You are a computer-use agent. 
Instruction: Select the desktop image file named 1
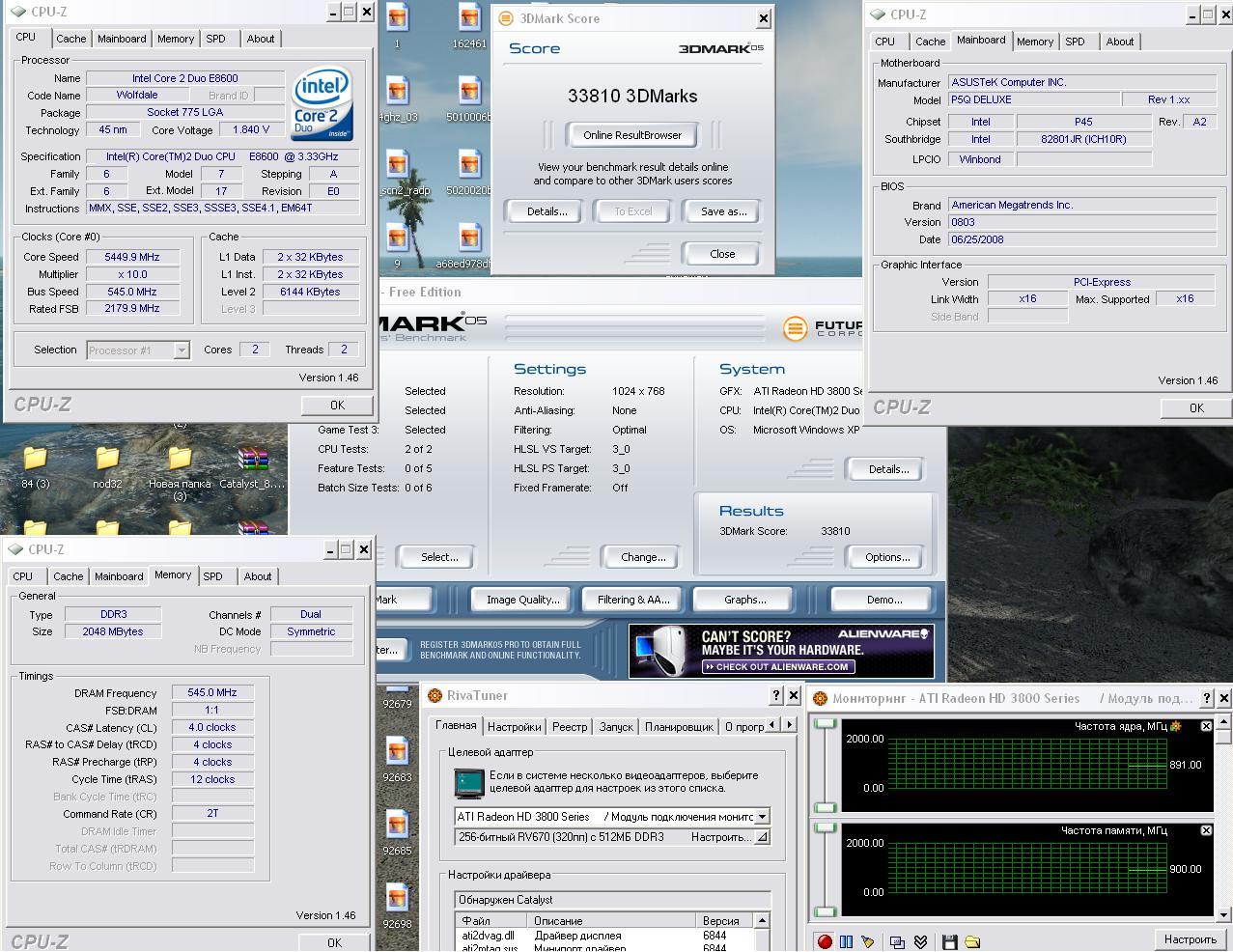click(397, 26)
